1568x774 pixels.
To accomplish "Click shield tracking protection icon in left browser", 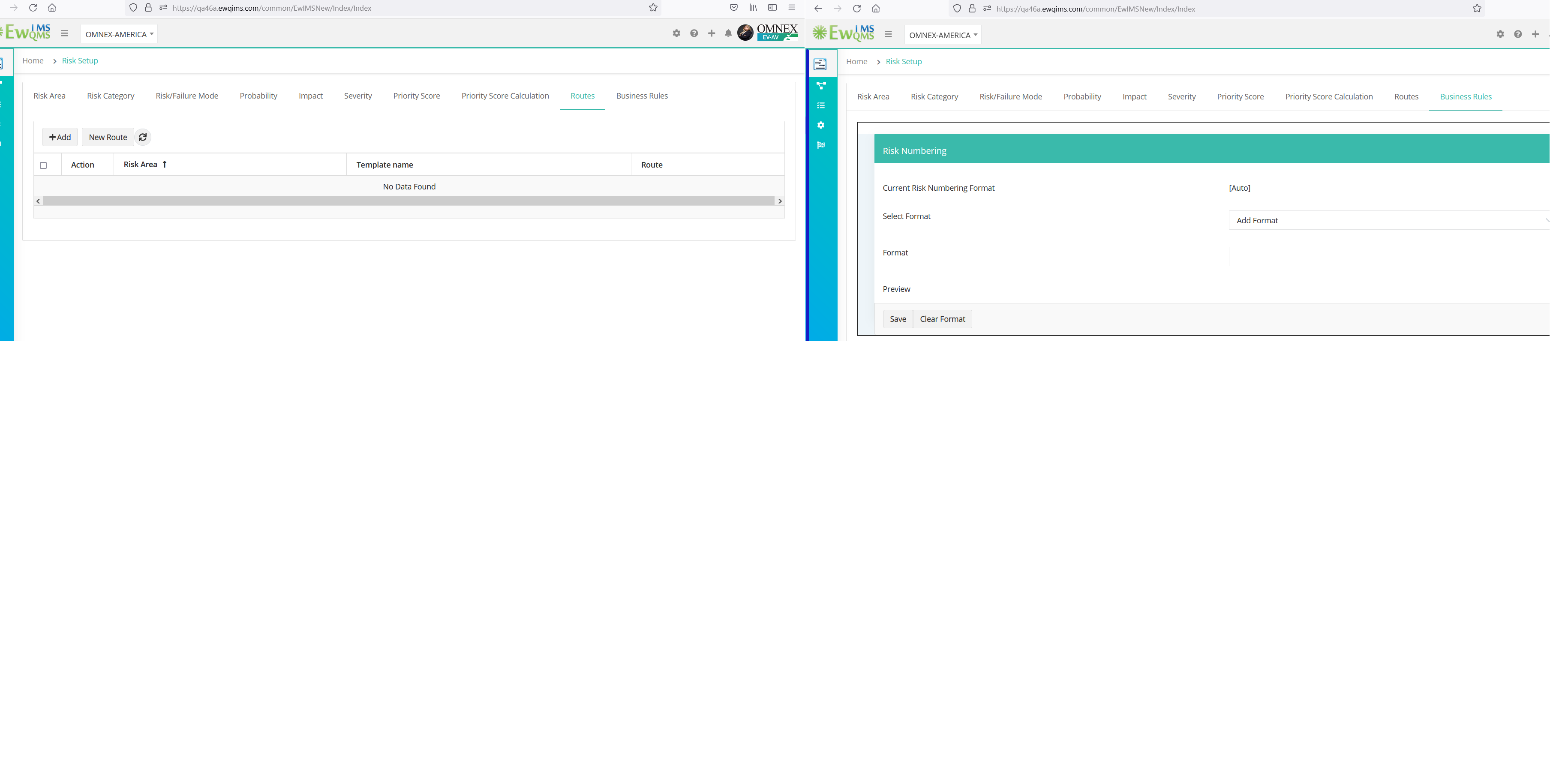I will 133,8.
